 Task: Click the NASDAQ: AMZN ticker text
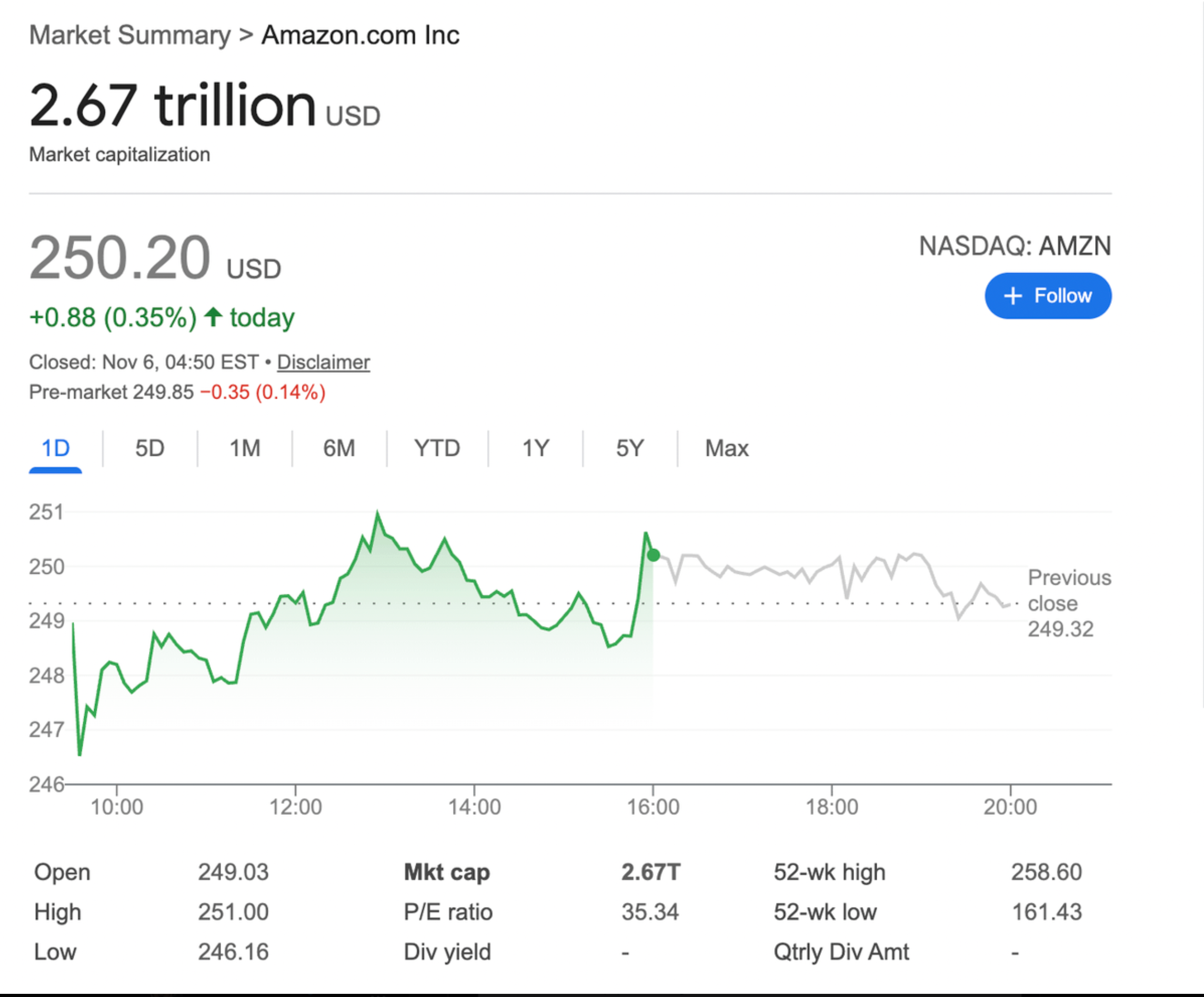pos(1015,246)
